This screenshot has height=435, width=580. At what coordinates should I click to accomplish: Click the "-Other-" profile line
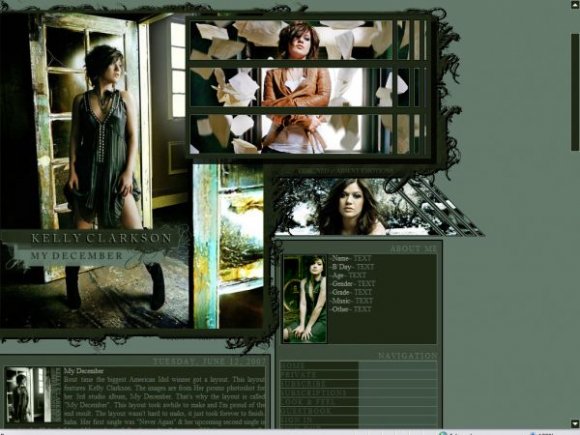[351, 309]
